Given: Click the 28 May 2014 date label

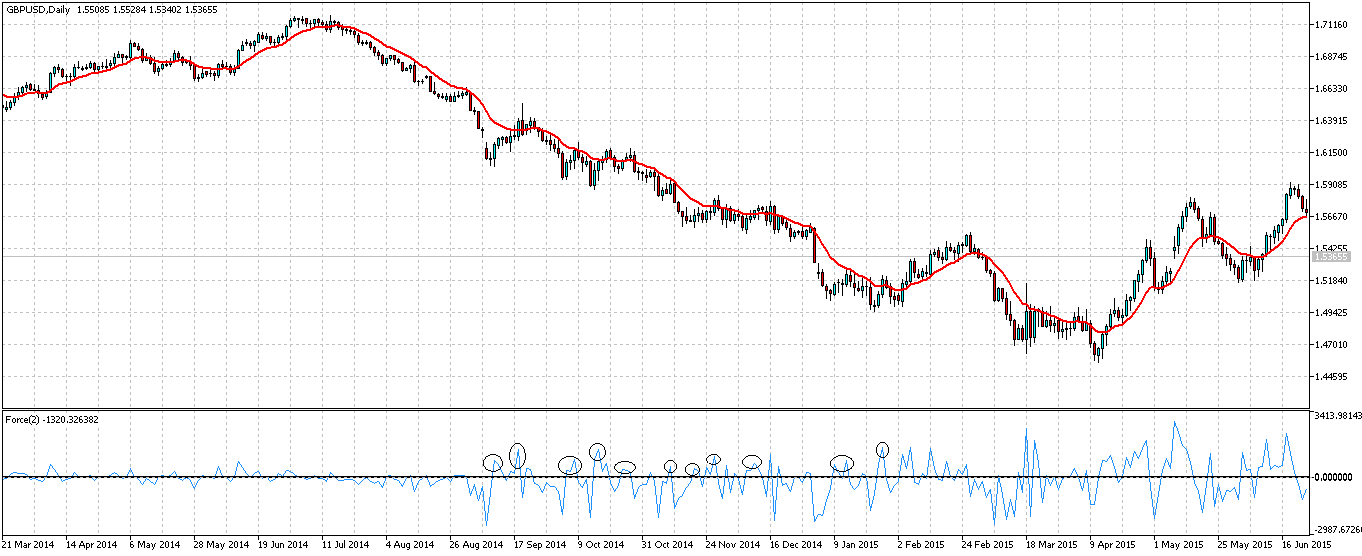Looking at the screenshot, I should pos(220,545).
